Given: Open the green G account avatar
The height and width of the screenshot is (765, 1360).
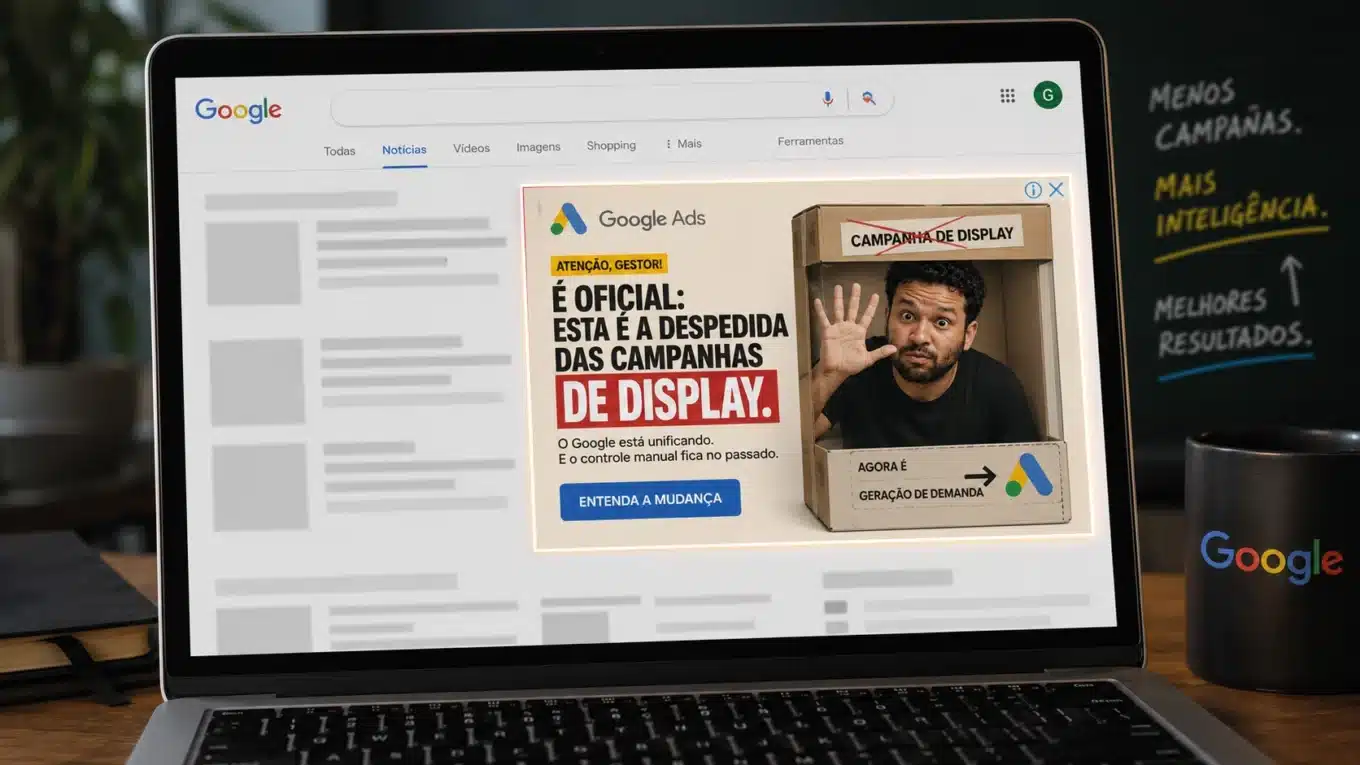Looking at the screenshot, I should (x=1048, y=95).
